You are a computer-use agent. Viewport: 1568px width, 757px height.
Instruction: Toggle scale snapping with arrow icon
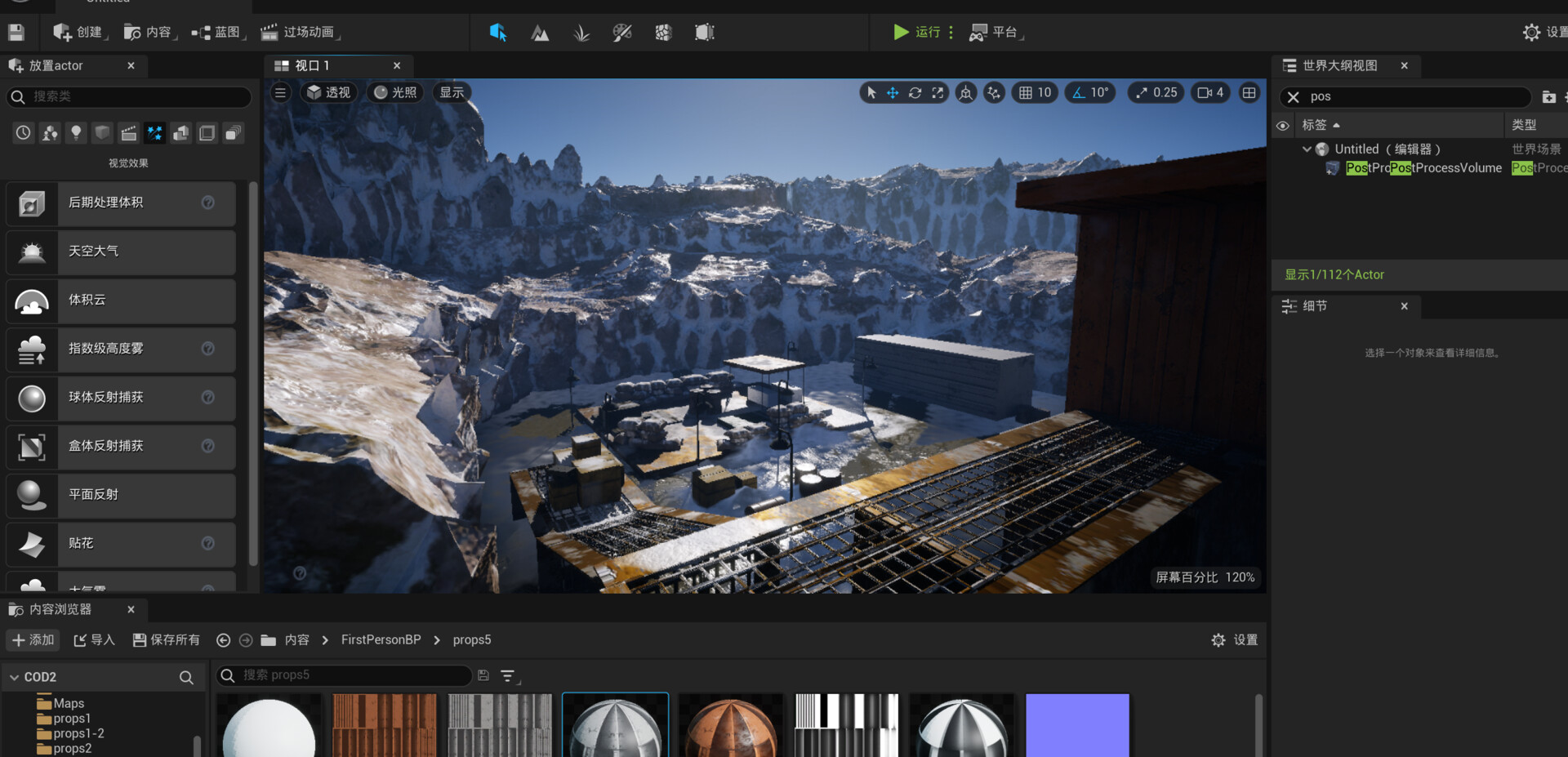point(1141,92)
